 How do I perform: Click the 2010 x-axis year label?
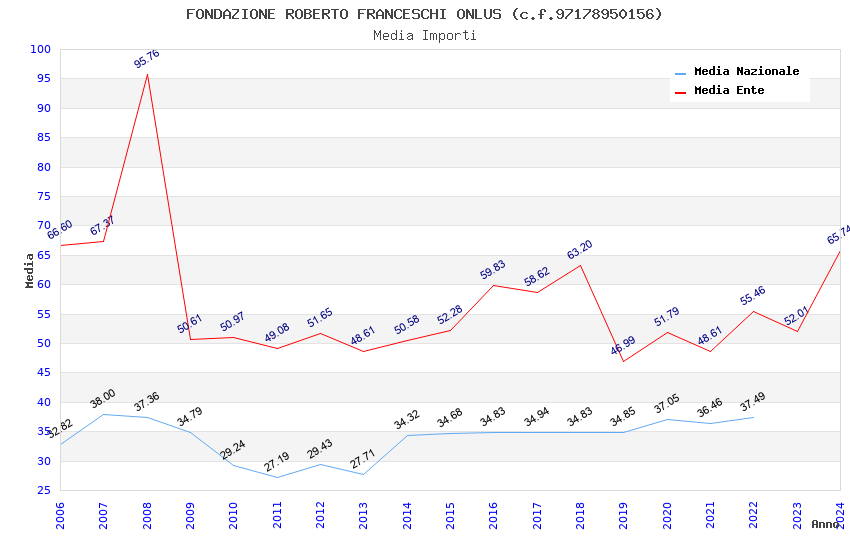coord(233,515)
